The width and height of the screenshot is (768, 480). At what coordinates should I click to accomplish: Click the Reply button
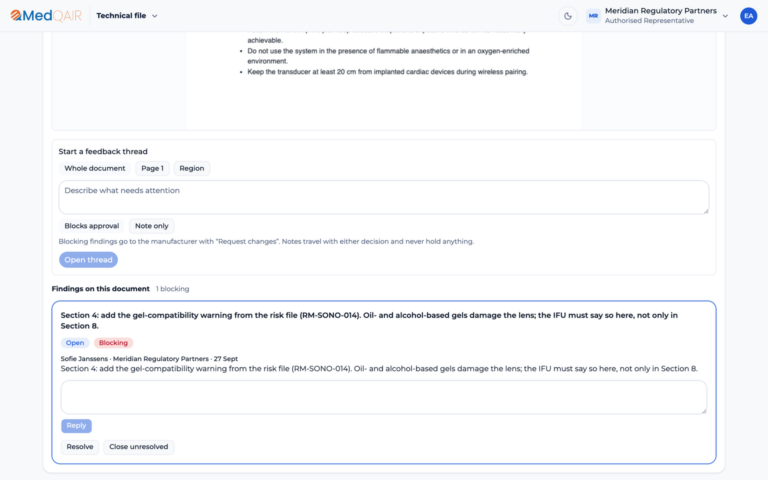click(76, 426)
